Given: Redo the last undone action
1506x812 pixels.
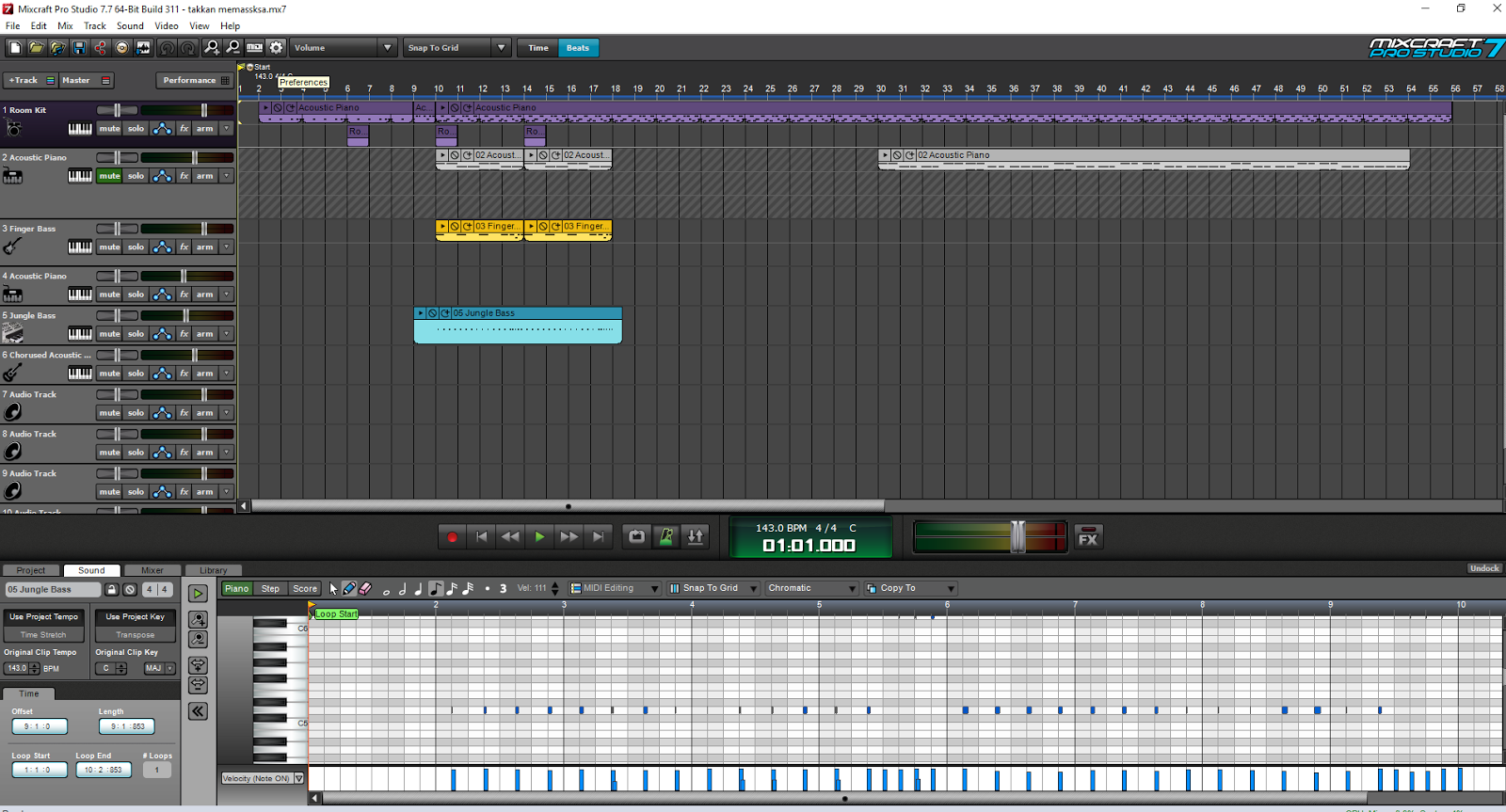Looking at the screenshot, I should [x=188, y=47].
